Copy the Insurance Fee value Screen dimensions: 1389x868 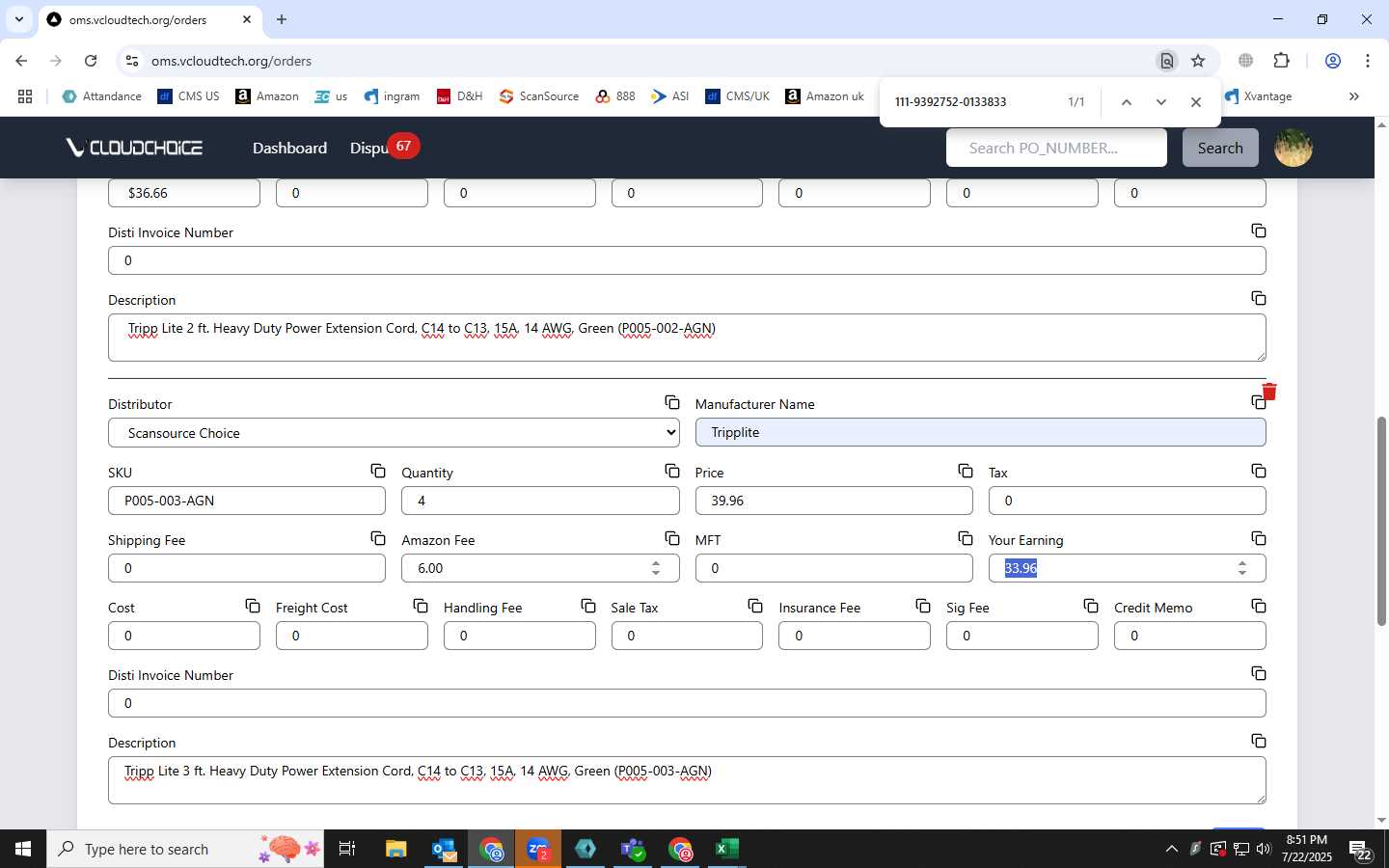[923, 606]
